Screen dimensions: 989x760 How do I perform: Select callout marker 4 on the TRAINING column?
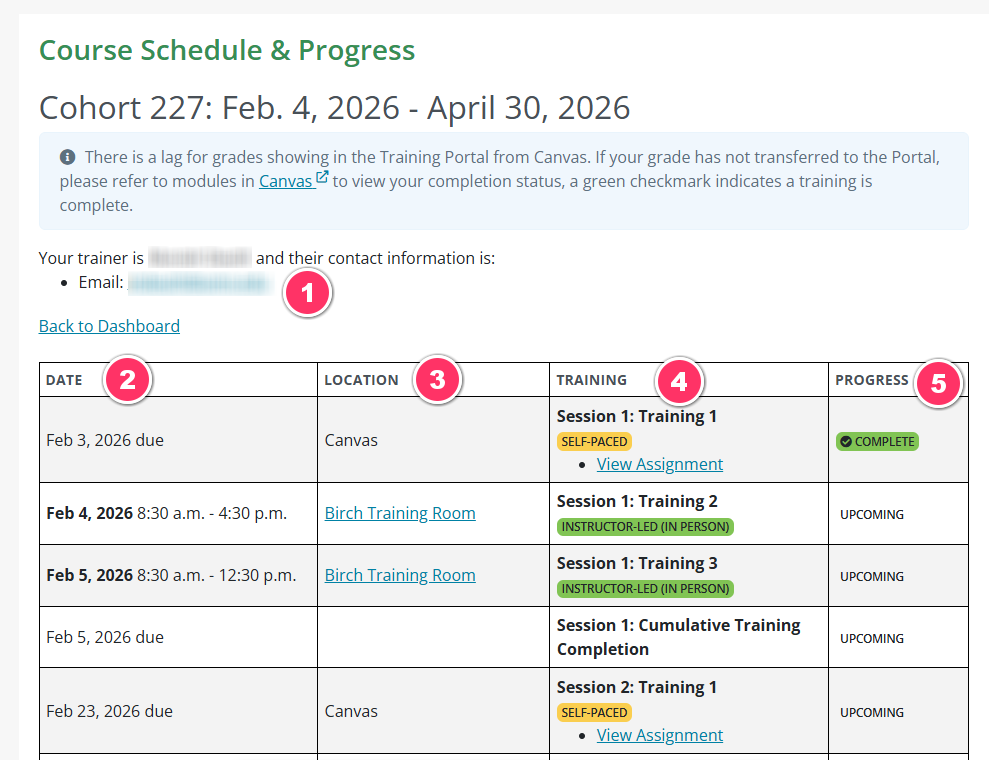pos(679,381)
